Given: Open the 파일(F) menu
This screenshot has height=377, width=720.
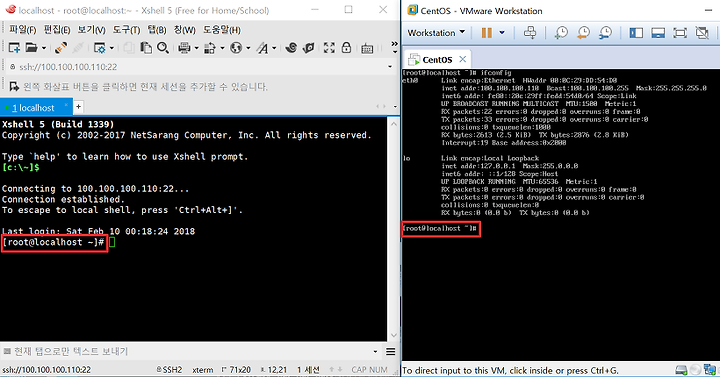Looking at the screenshot, I should tap(22, 30).
